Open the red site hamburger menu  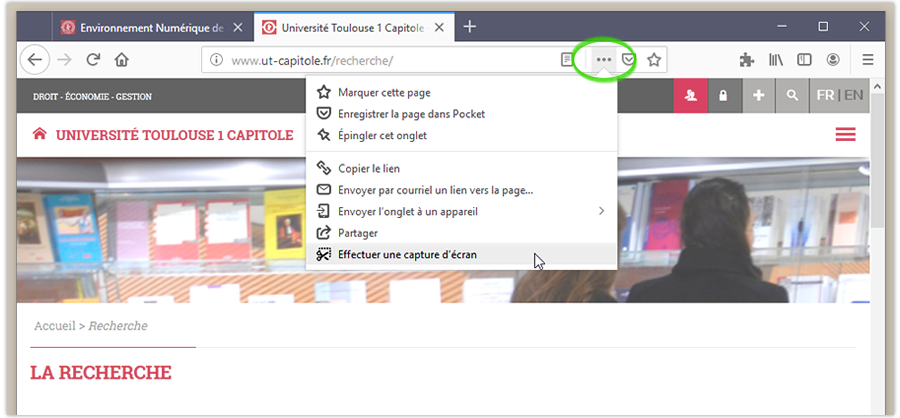(x=845, y=134)
